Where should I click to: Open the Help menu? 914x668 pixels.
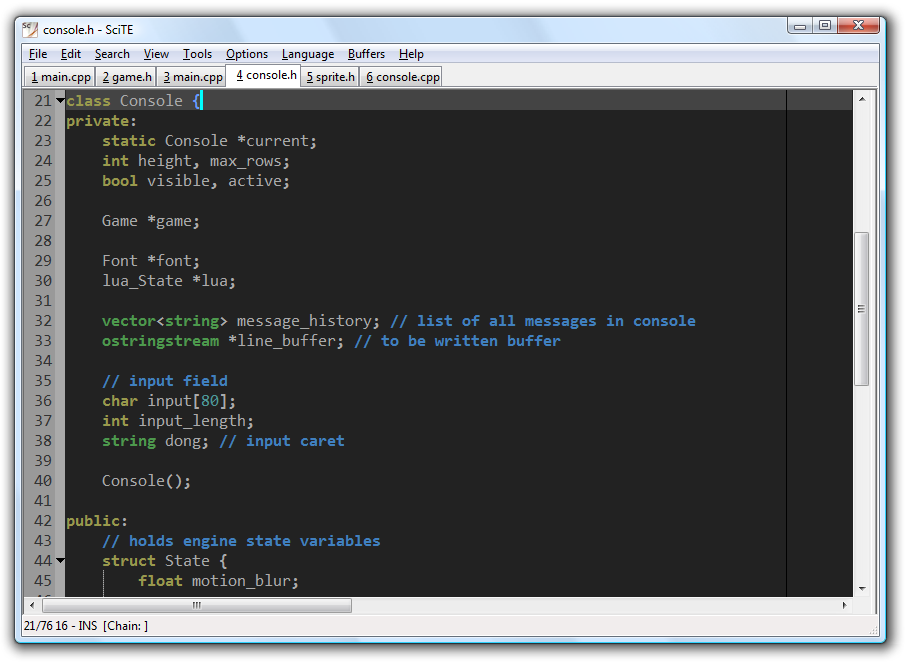[411, 54]
